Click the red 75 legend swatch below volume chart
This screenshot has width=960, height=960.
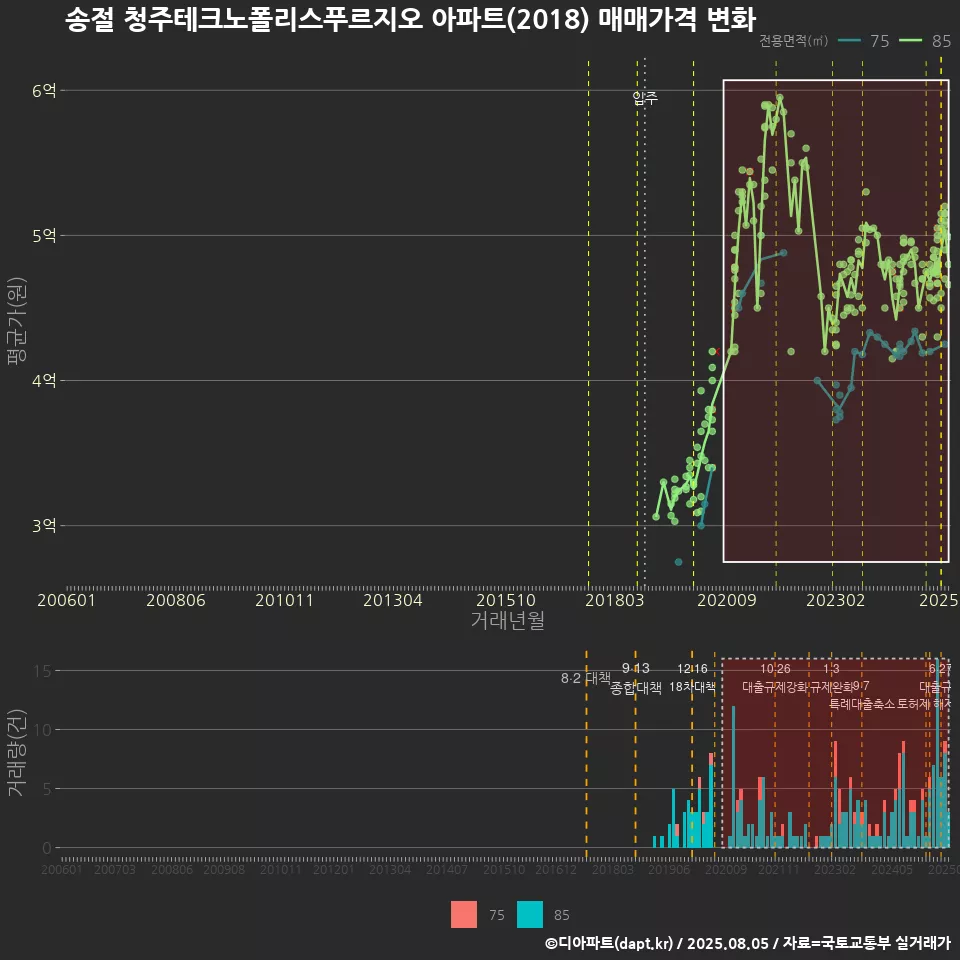(x=463, y=915)
